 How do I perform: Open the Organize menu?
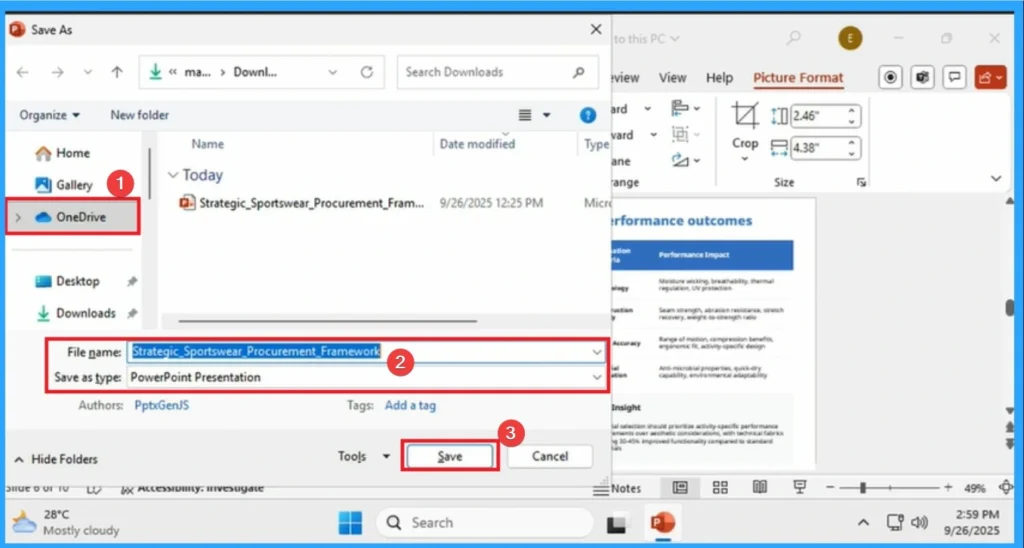50,115
